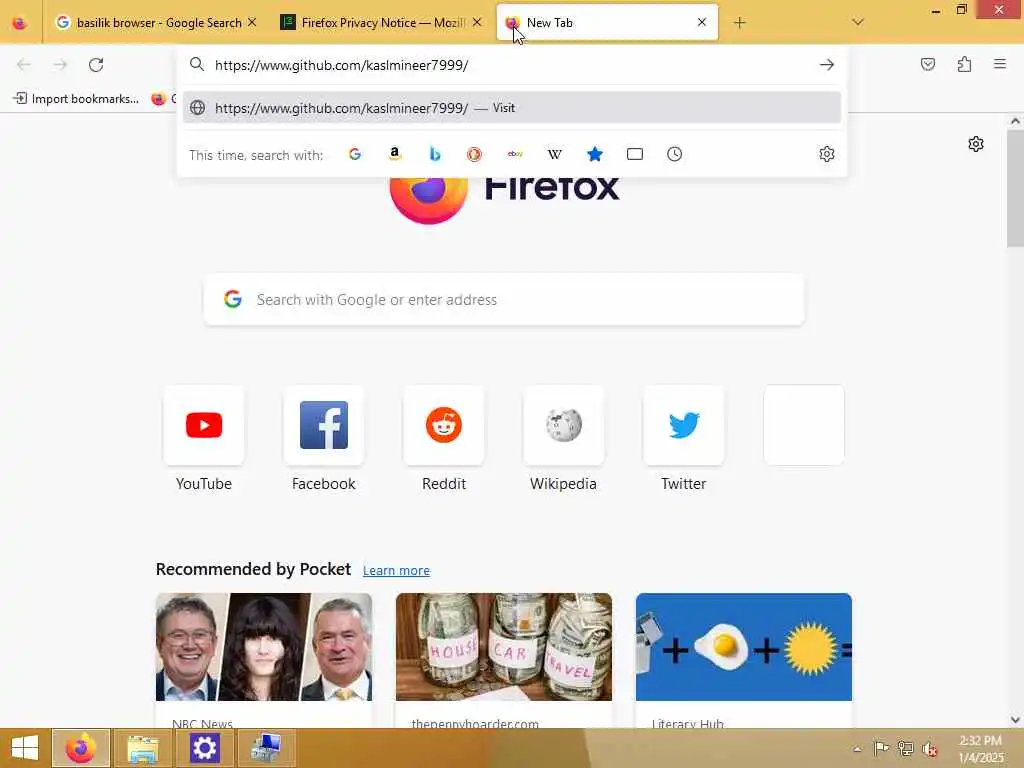Search this time with eBay icon
Viewport: 1024px width, 768px height.
(515, 154)
